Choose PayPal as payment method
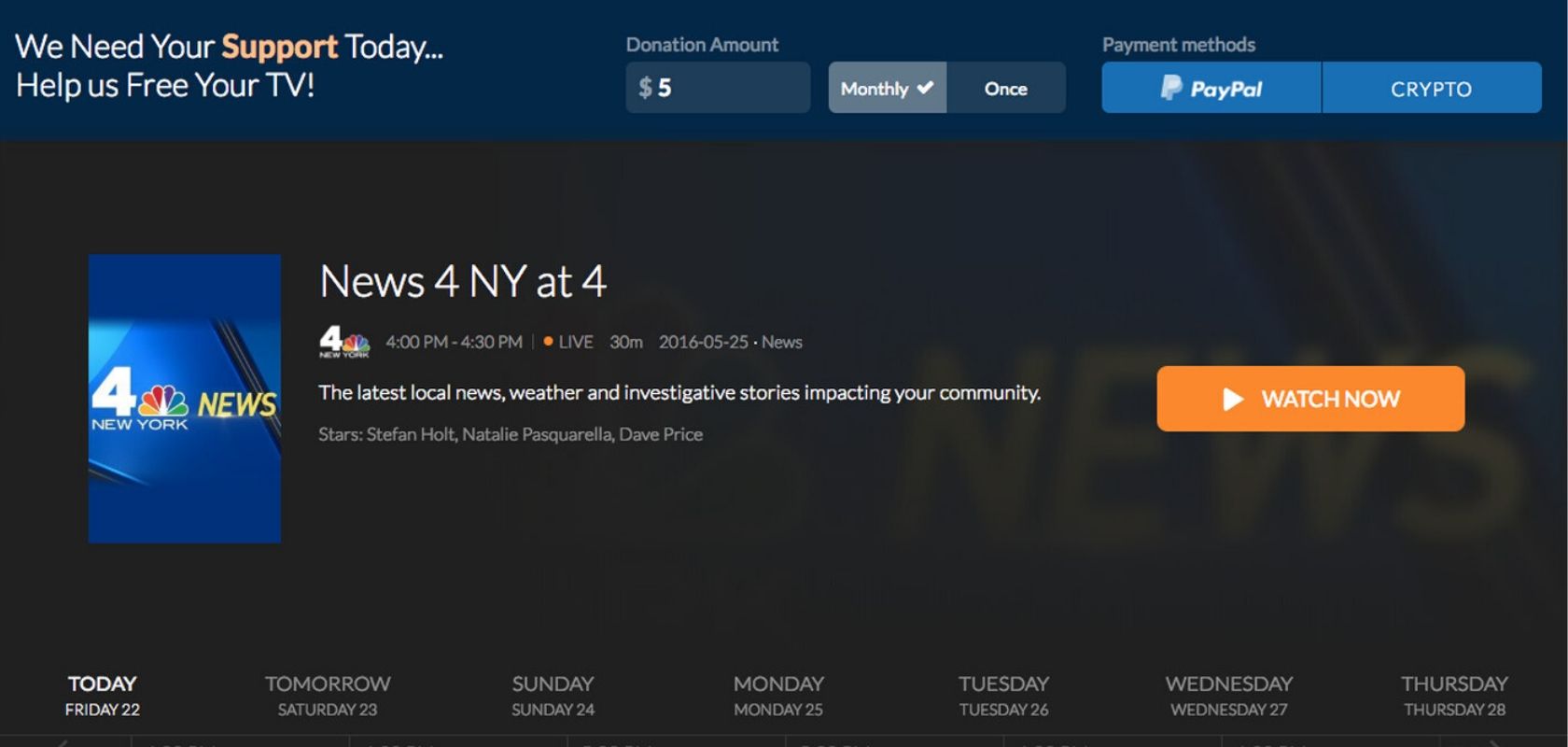 pos(1211,88)
